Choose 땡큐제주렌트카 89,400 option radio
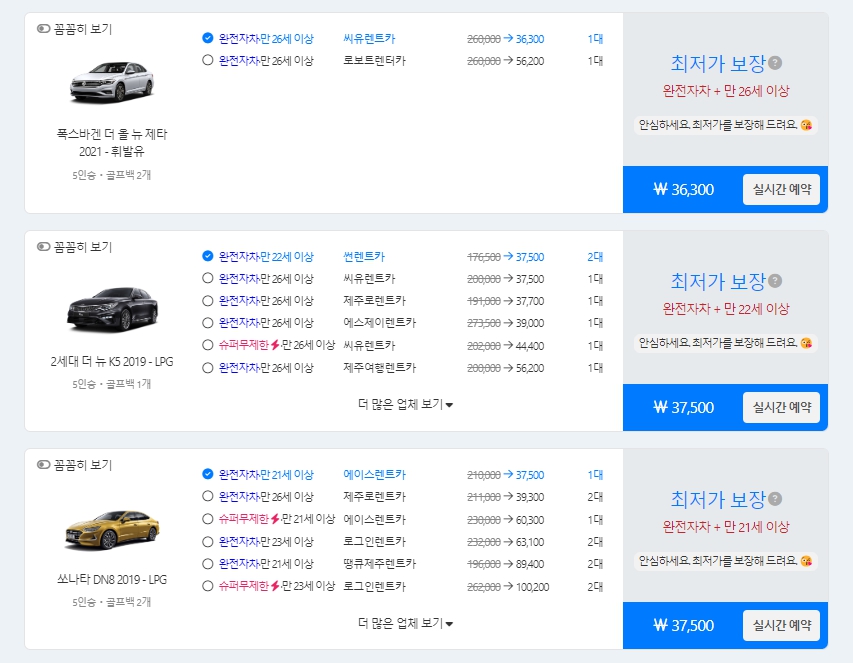This screenshot has width=853, height=663. (207, 563)
